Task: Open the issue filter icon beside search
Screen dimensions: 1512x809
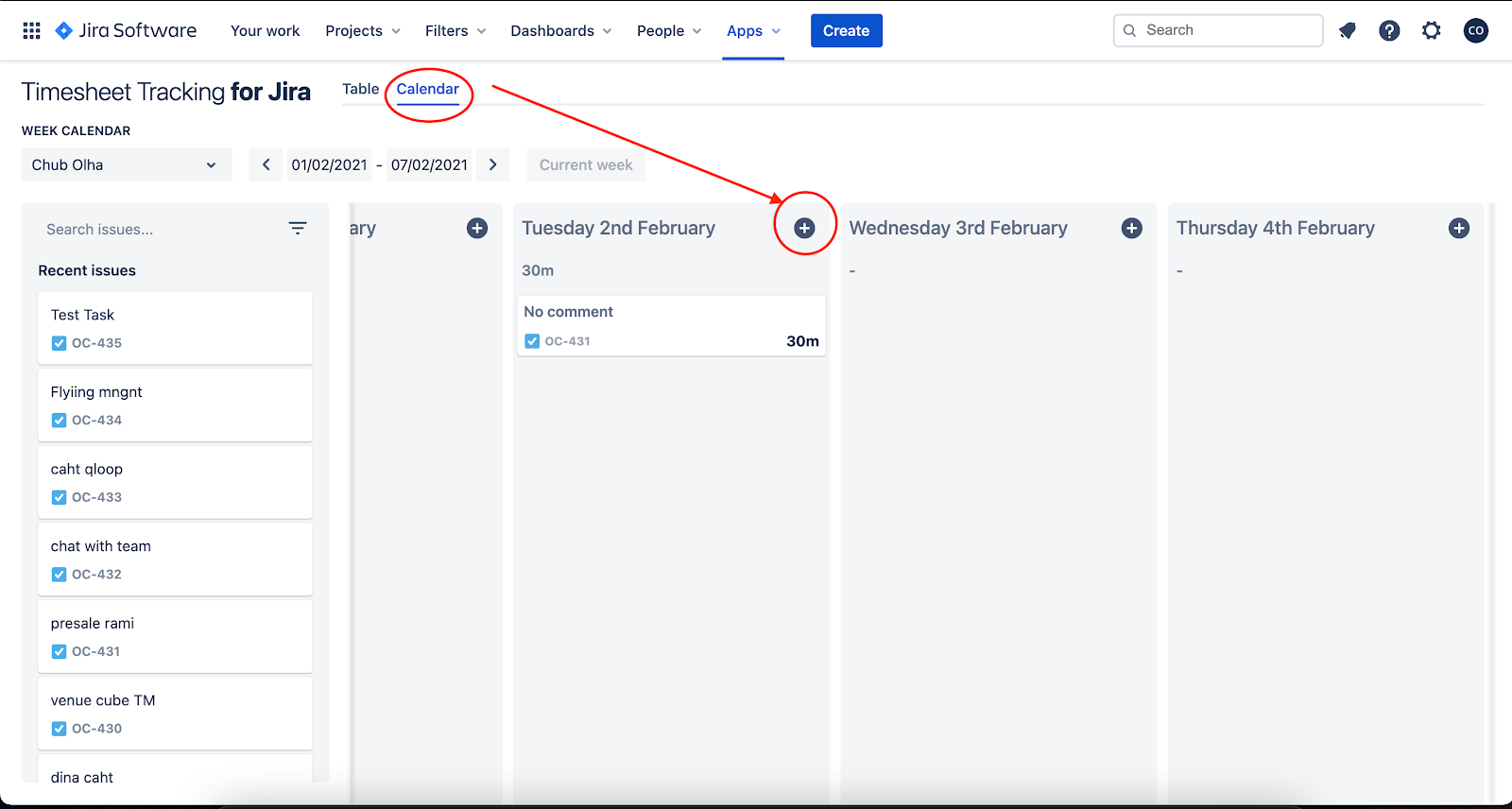Action: click(298, 229)
